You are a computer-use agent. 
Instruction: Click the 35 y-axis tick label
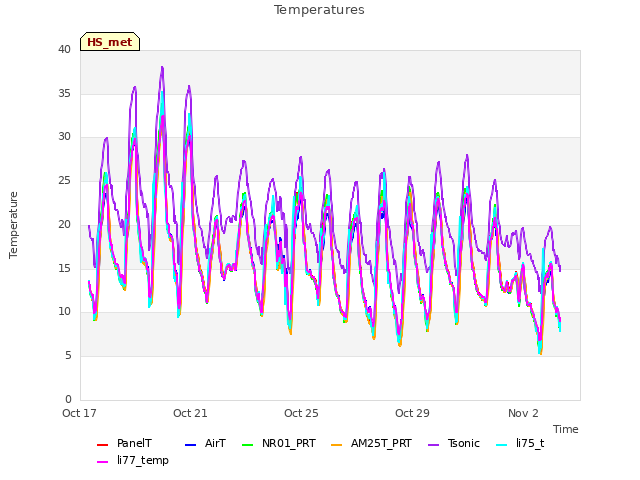(x=64, y=93)
